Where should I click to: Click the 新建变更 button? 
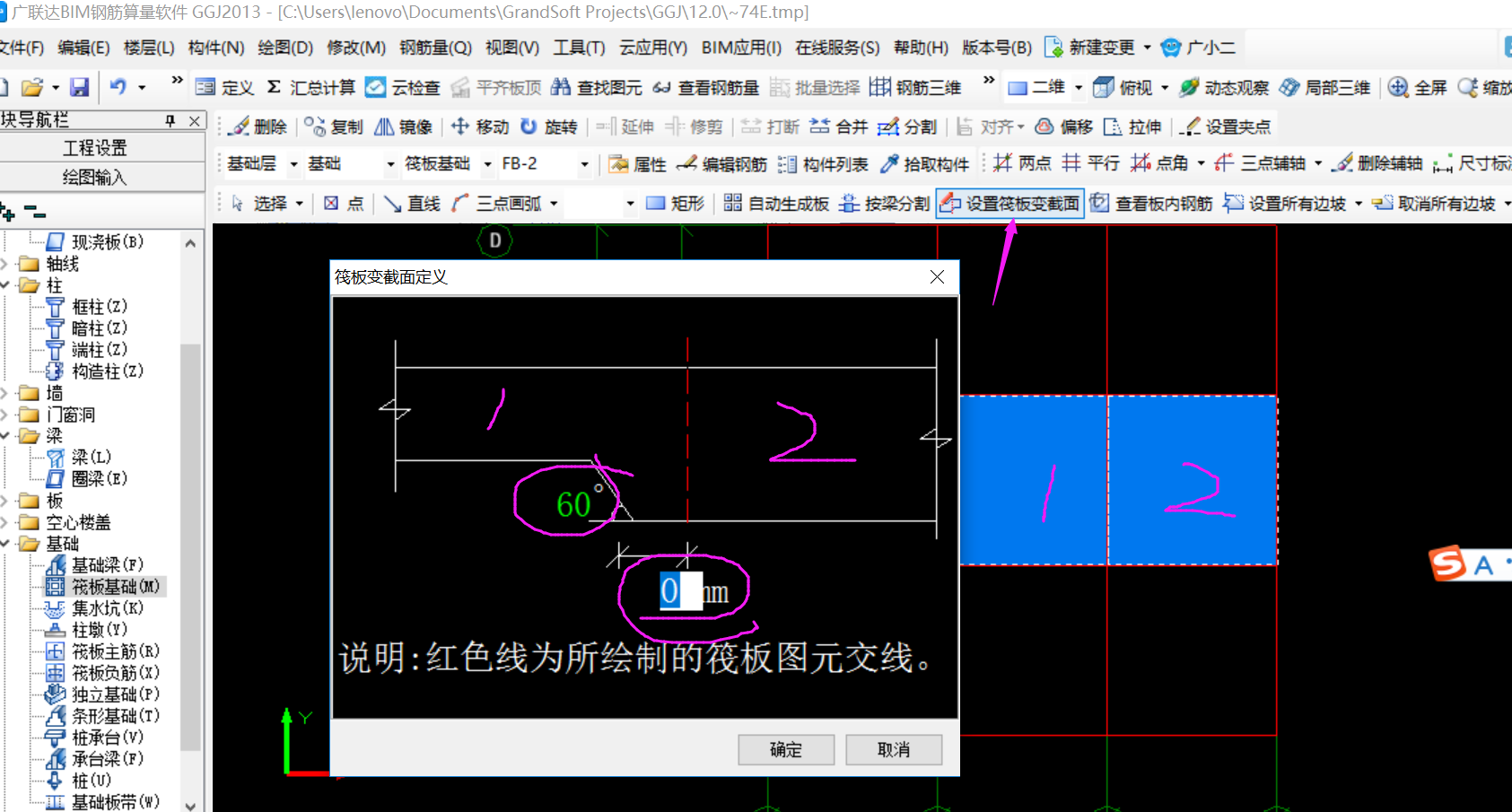tap(1090, 48)
